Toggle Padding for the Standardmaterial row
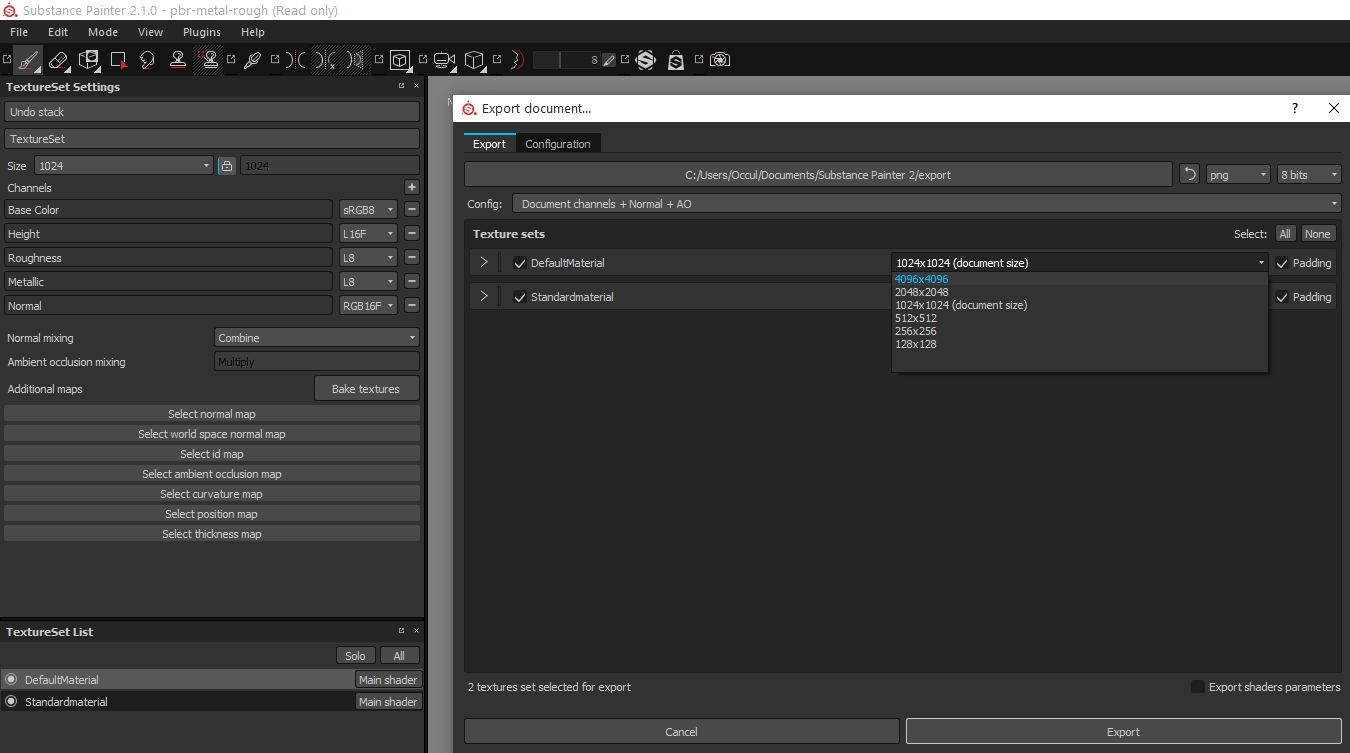 click(1282, 297)
